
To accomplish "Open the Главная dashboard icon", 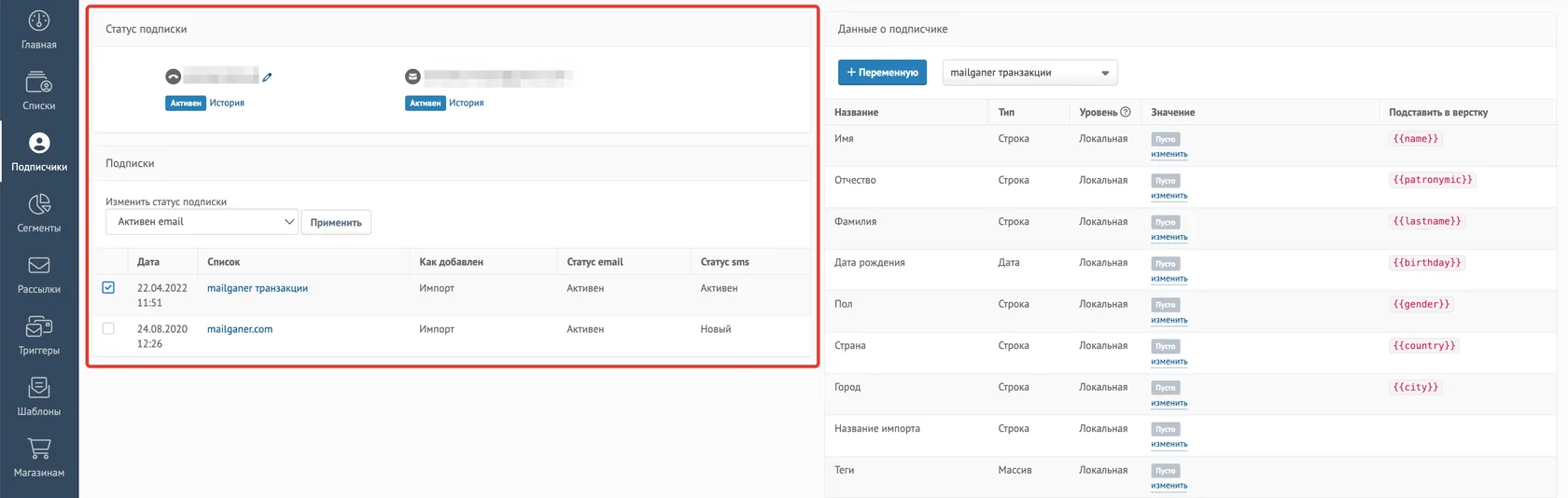I will (38, 21).
